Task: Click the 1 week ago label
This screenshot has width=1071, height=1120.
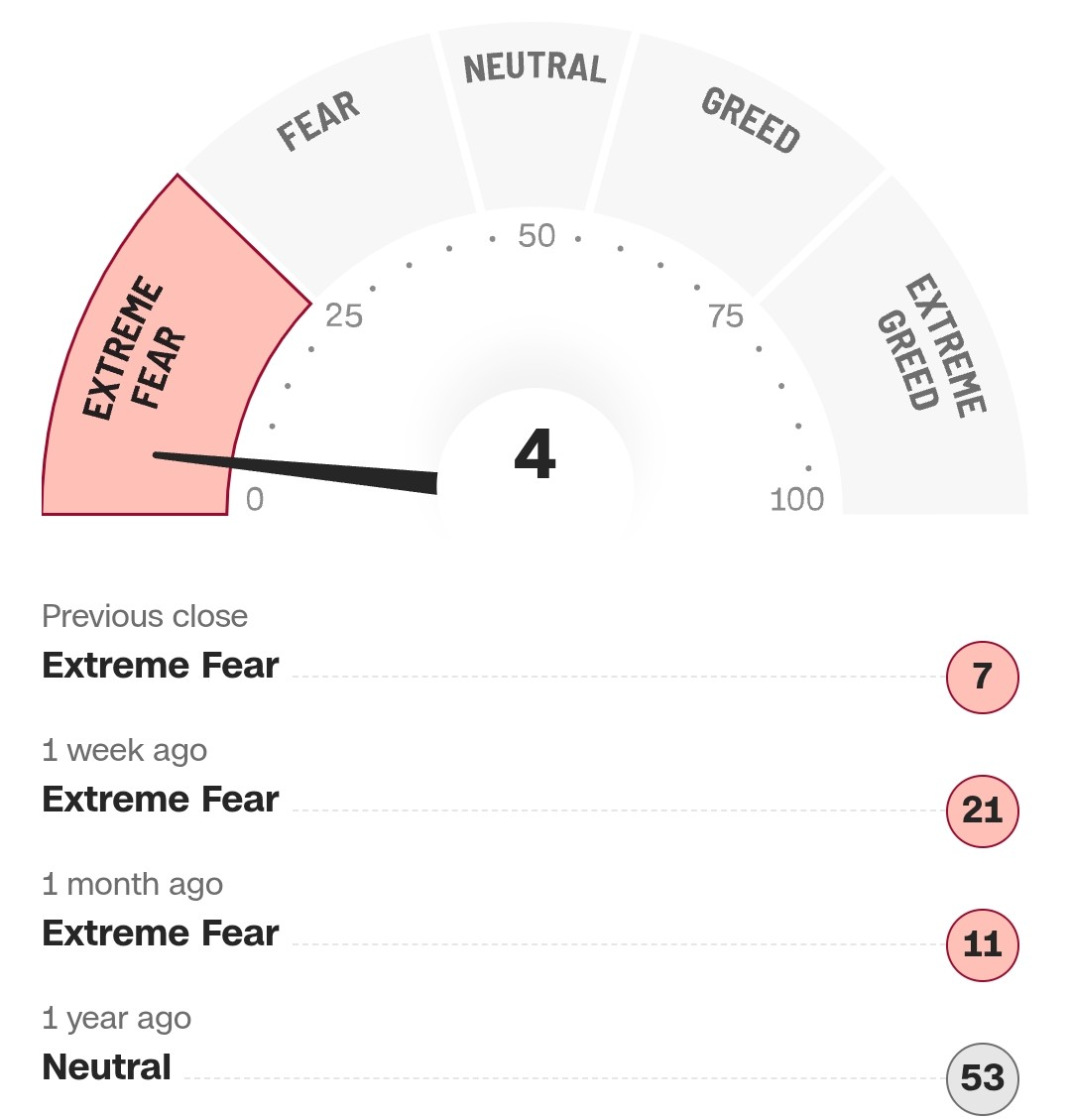Action: (125, 751)
